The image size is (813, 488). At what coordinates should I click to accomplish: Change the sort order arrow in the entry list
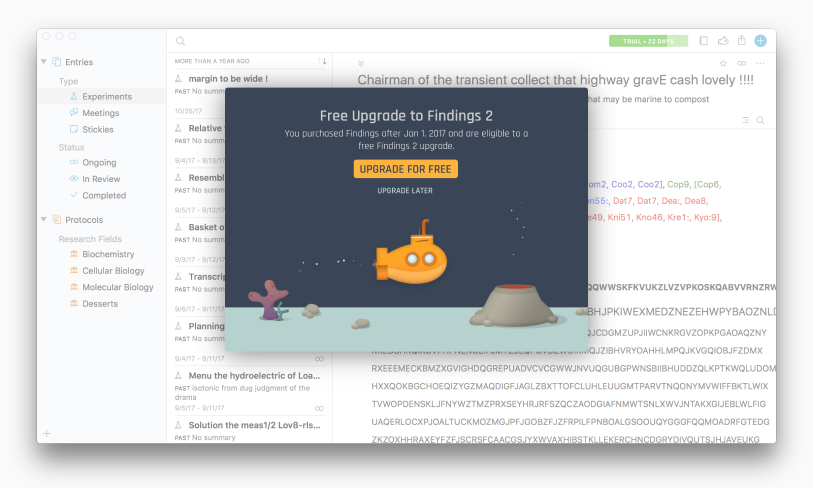pos(323,61)
